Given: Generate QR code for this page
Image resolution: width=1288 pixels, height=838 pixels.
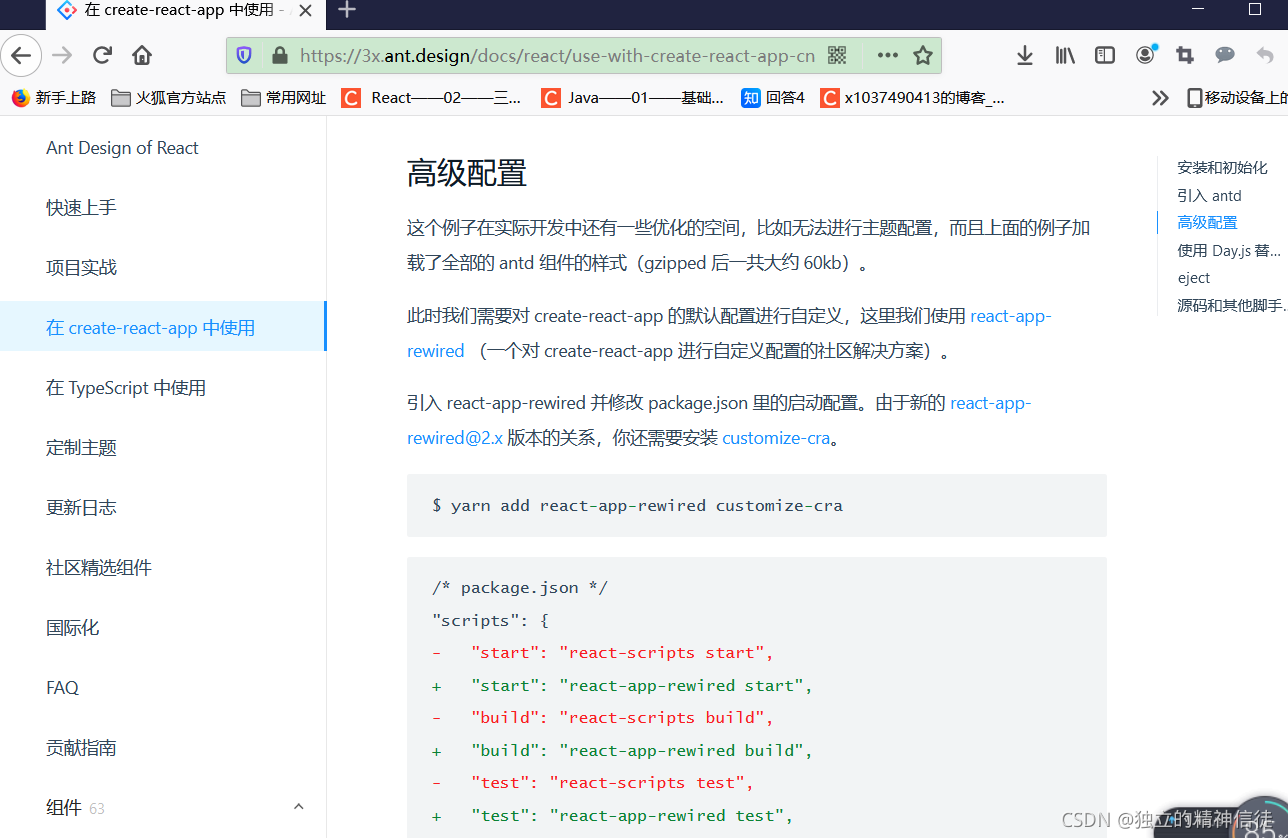Looking at the screenshot, I should (837, 55).
